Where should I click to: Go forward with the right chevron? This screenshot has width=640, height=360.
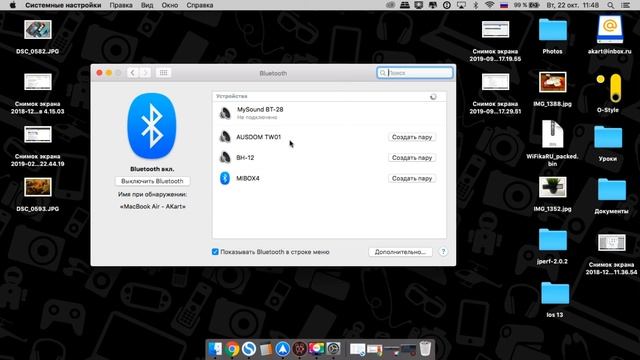click(x=144, y=73)
